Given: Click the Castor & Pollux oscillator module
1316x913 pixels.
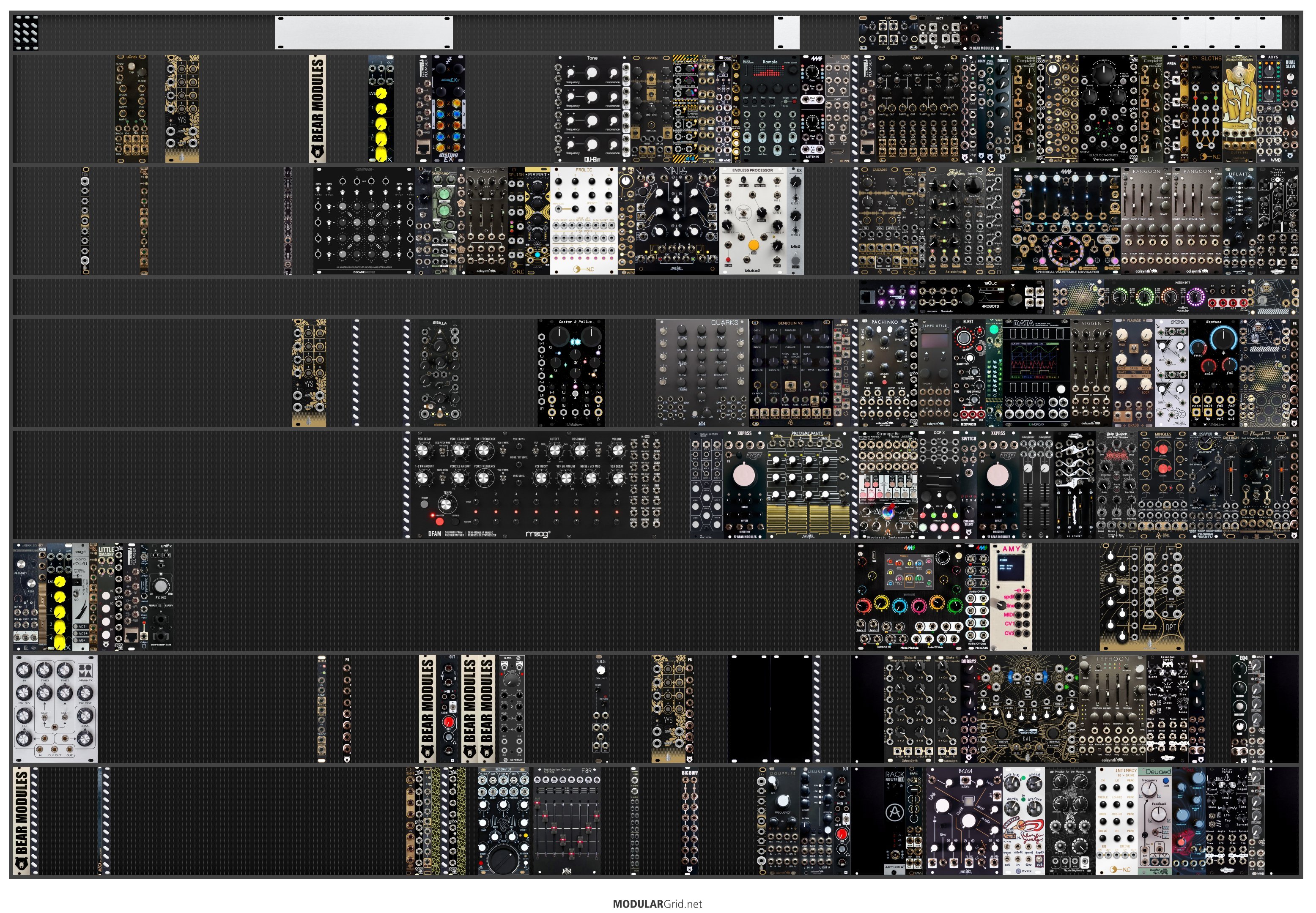Looking at the screenshot, I should pos(571,372).
